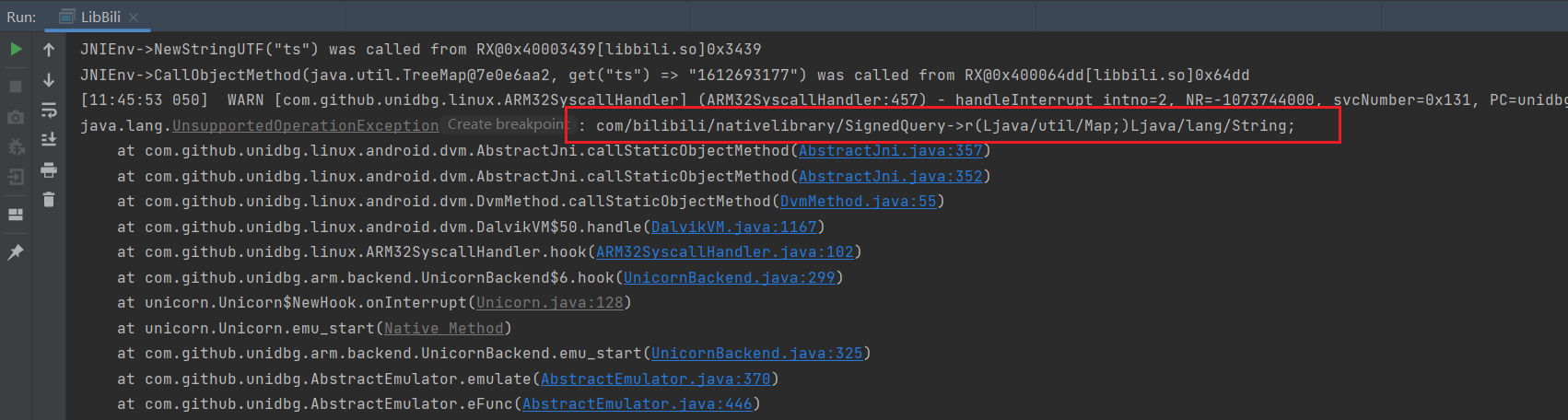Click Down the Stack Trace arrow
Image resolution: width=1568 pixels, height=420 pixels.
coord(49,80)
